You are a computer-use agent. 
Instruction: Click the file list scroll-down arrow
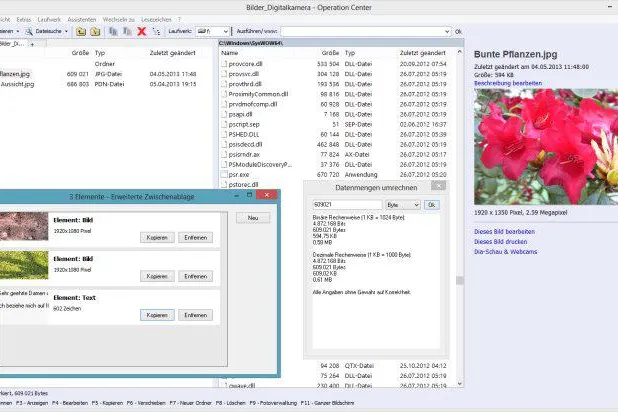pyautogui.click(x=460, y=384)
